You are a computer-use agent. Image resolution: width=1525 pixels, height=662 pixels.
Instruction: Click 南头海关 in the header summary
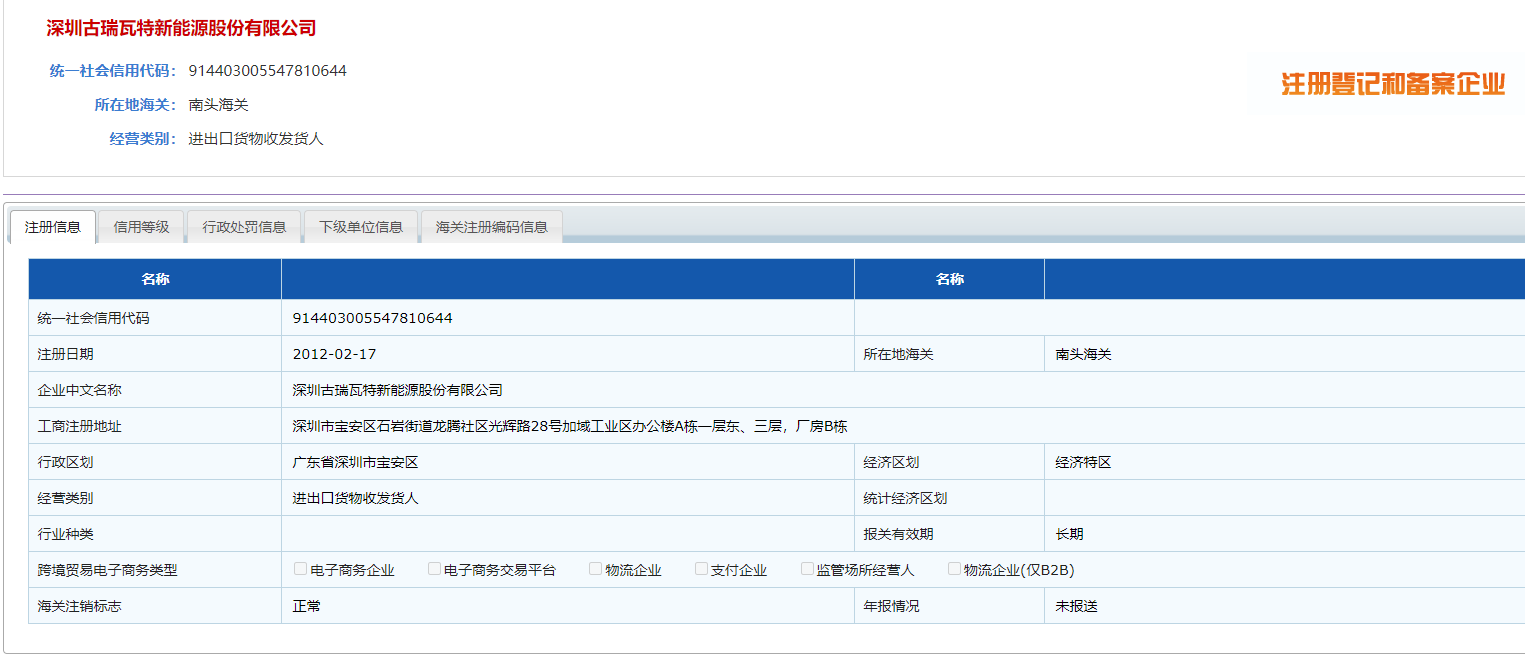(218, 105)
